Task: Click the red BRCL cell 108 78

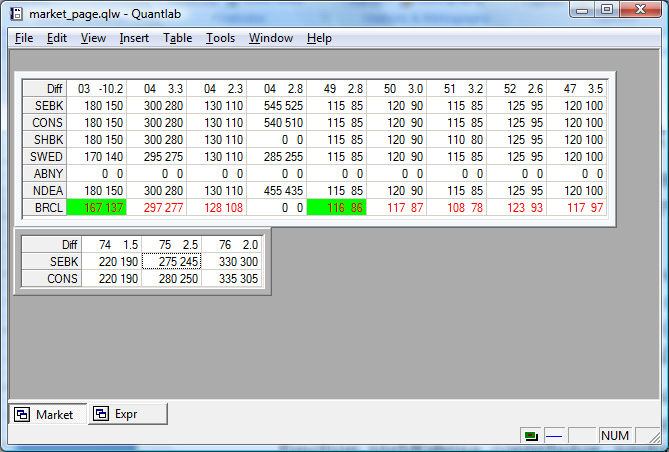Action: point(457,207)
